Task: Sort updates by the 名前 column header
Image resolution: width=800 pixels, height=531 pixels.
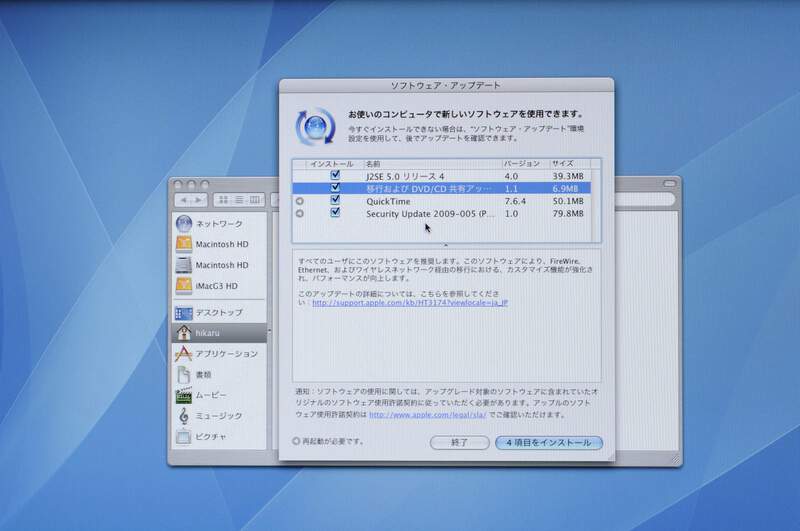Action: pyautogui.click(x=430, y=163)
